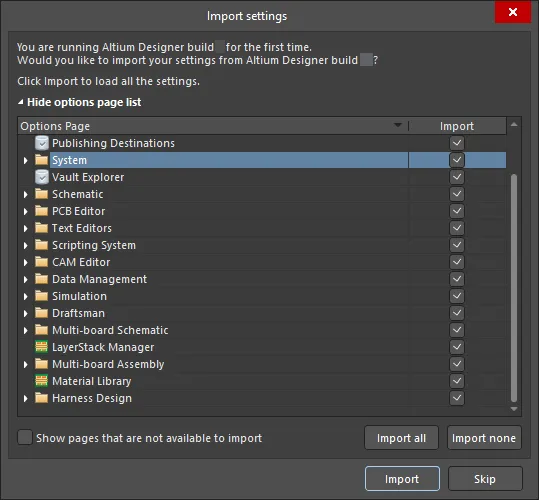539x500 pixels.
Task: Confirm with the Import button
Action: (402, 479)
